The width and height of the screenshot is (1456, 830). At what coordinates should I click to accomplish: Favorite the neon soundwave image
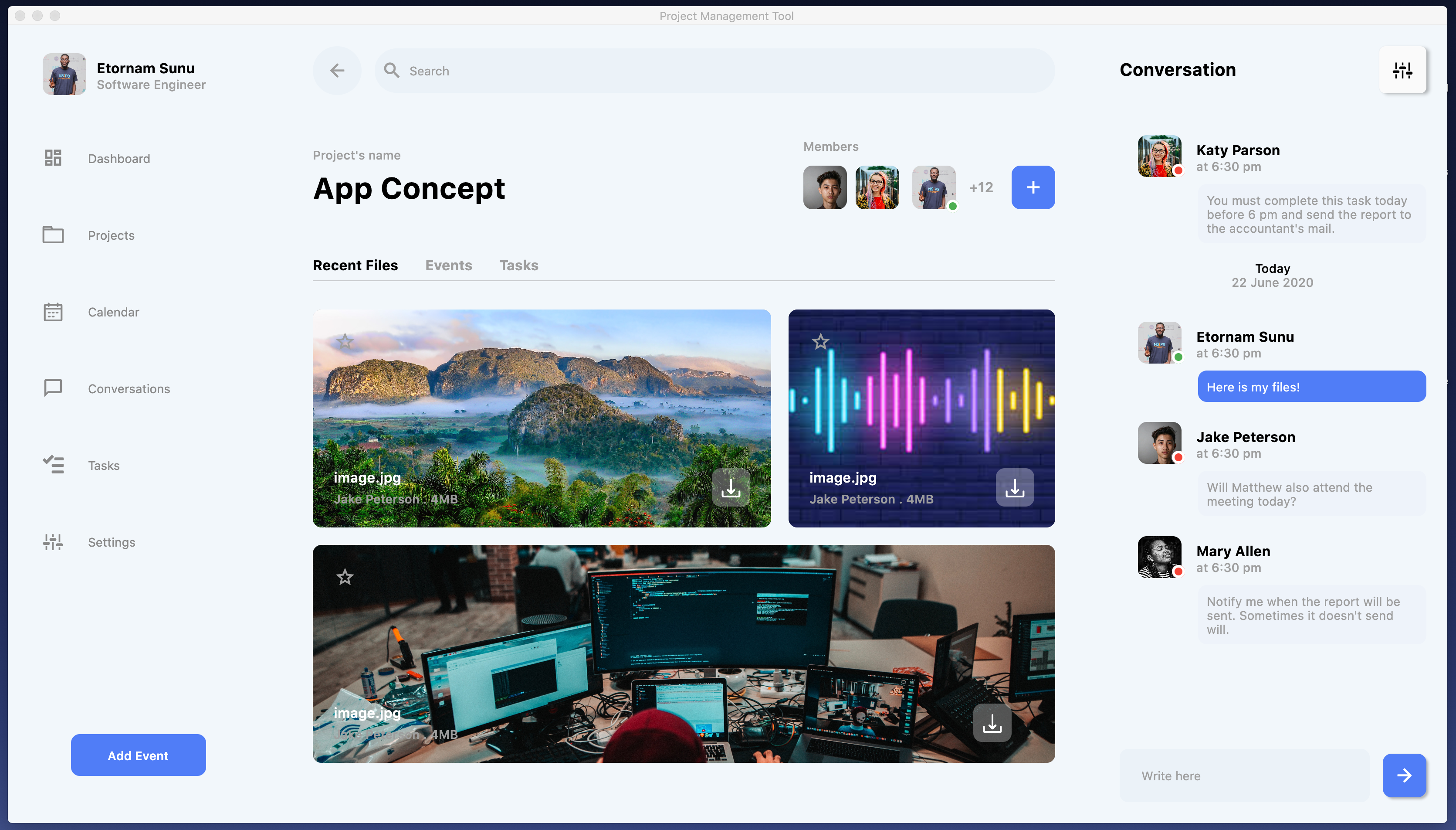(x=820, y=342)
